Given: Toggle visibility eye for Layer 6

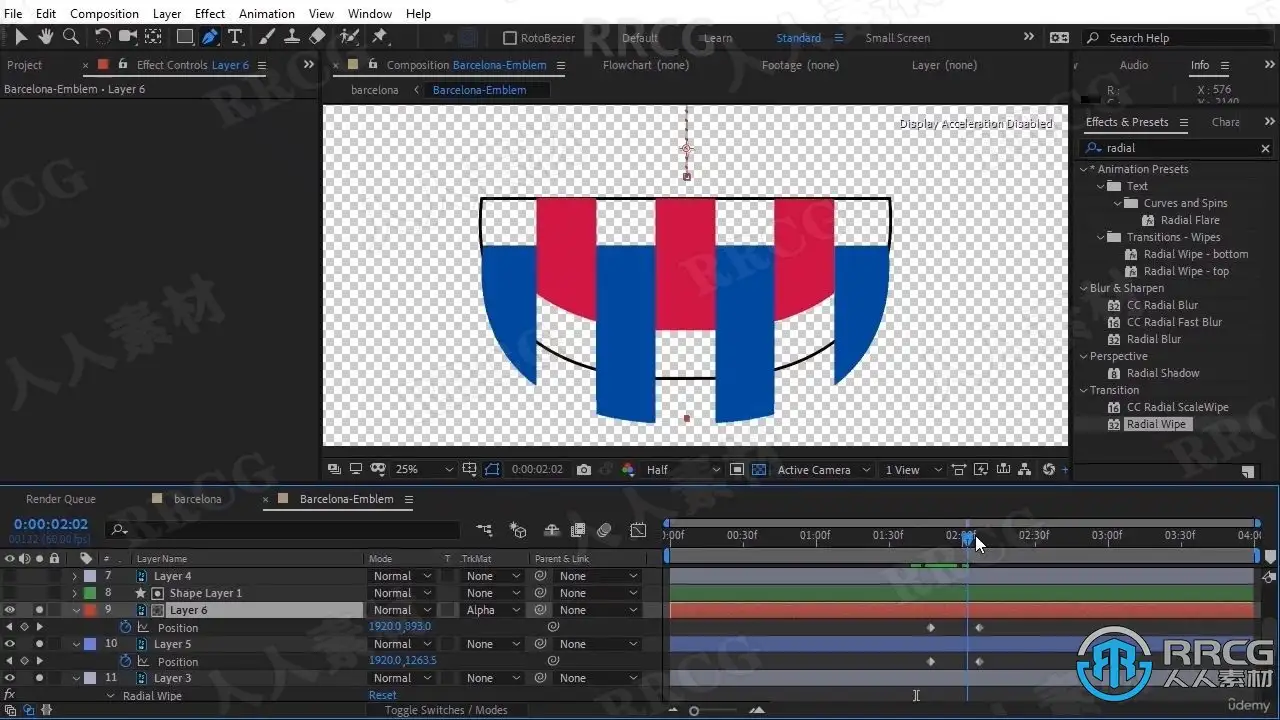Looking at the screenshot, I should [x=9, y=610].
